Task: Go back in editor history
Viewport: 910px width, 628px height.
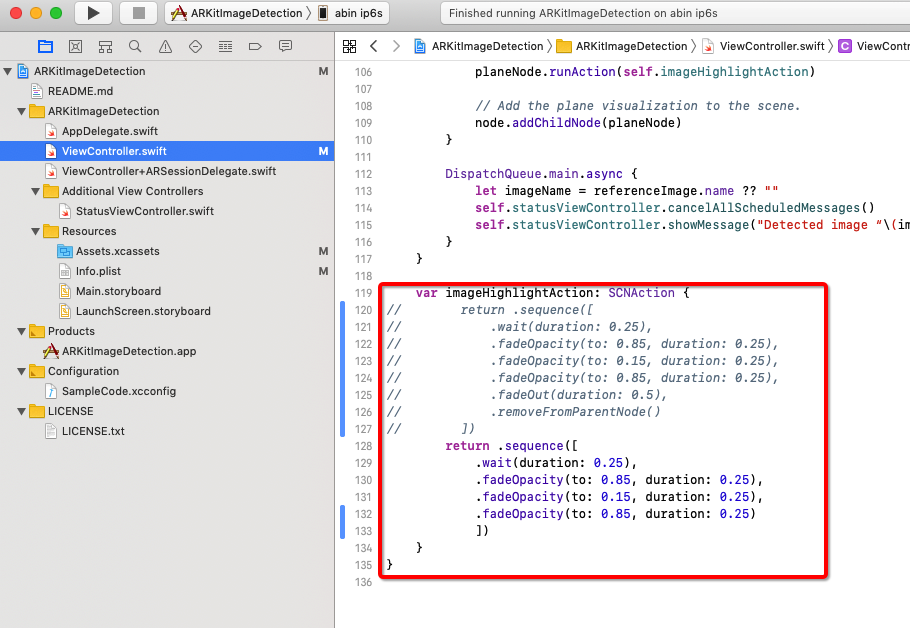Action: coord(373,46)
